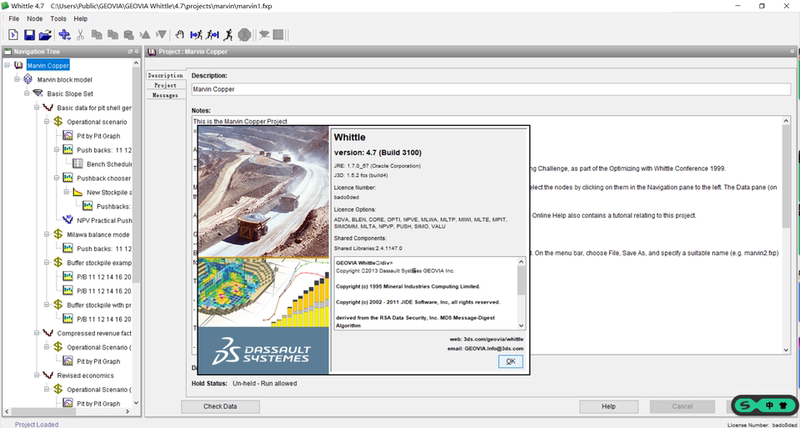Click the Basic Slope Set funnel icon
800x428 pixels.
tap(38, 93)
